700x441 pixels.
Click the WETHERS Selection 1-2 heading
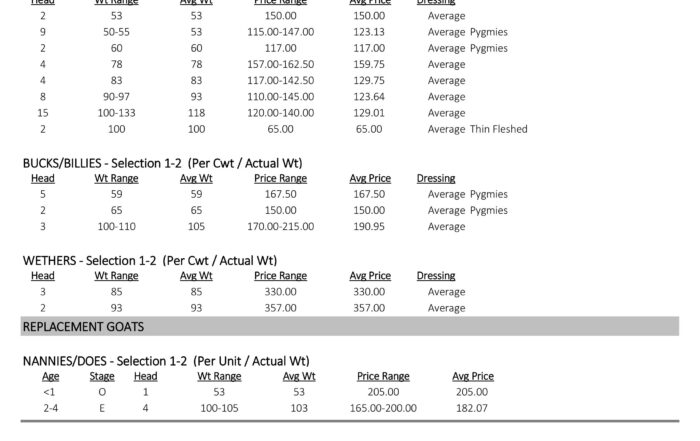[x=149, y=260]
